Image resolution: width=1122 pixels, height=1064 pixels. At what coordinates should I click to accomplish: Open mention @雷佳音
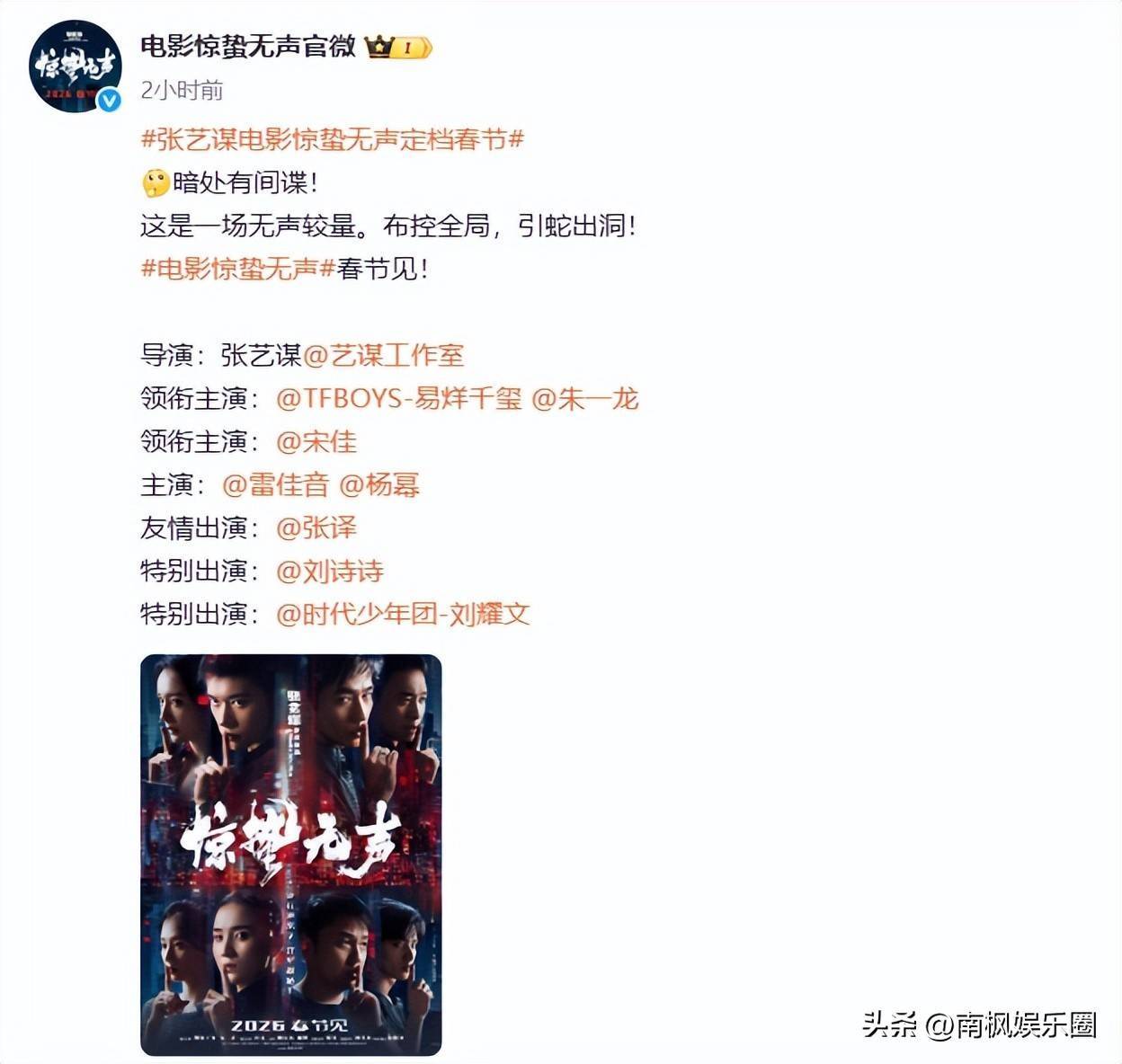coord(276,484)
